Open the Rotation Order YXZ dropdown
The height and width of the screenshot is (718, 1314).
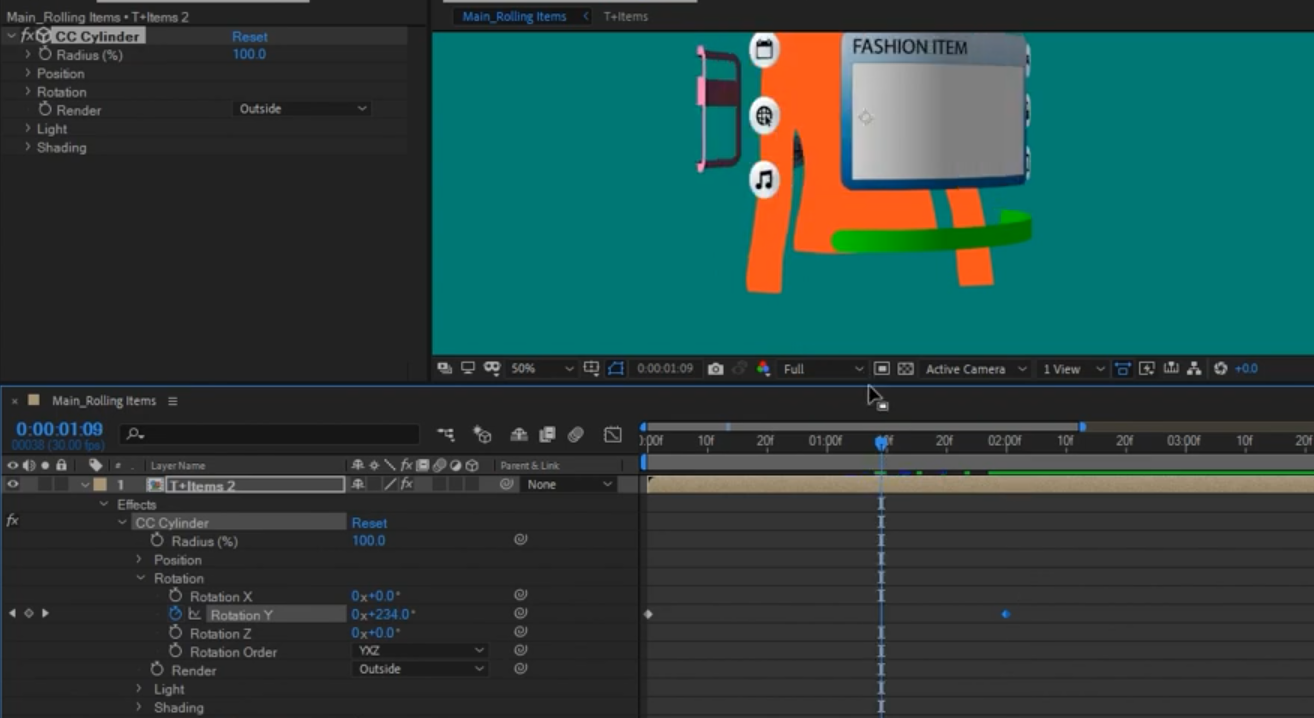point(421,651)
